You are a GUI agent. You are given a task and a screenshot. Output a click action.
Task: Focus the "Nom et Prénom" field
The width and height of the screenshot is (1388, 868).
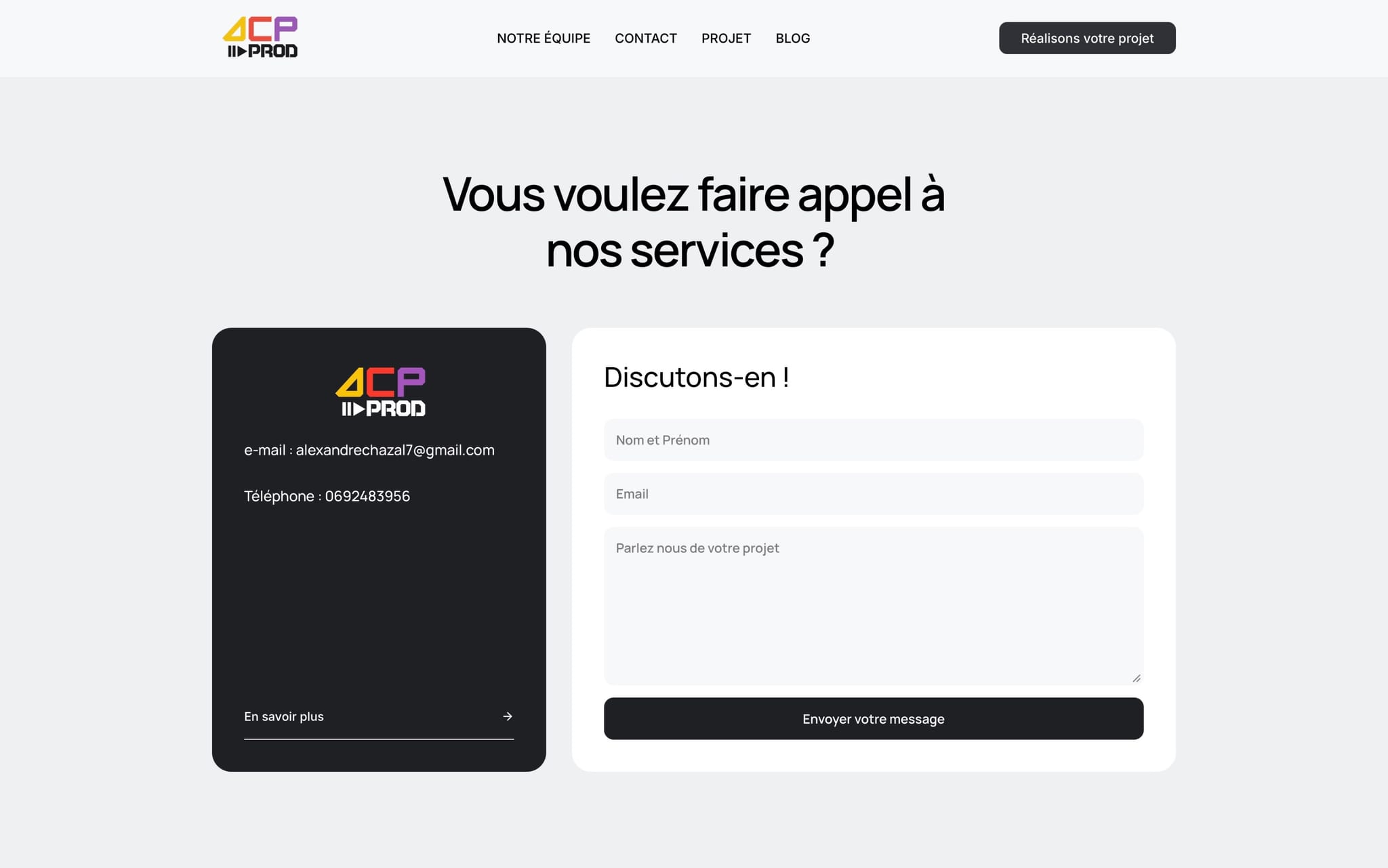(874, 440)
